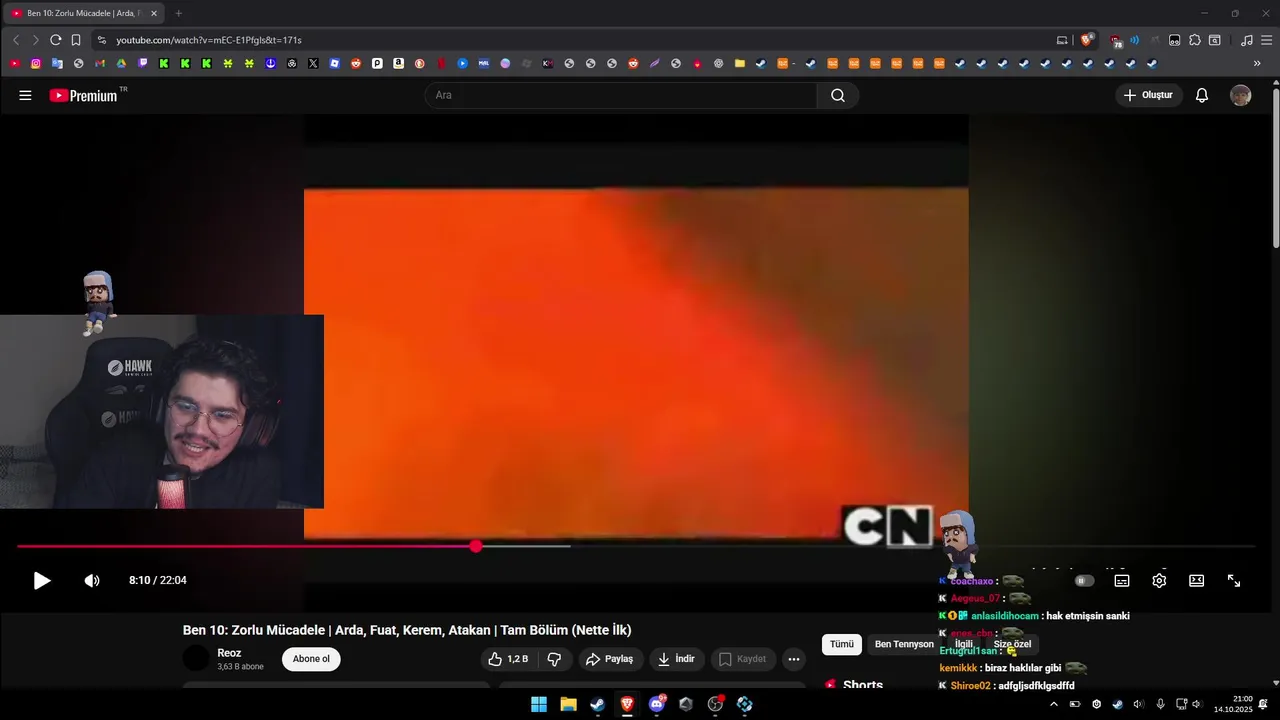Viewport: 1280px width, 720px height.
Task: Open OBS Studio from taskbar
Action: (715, 704)
